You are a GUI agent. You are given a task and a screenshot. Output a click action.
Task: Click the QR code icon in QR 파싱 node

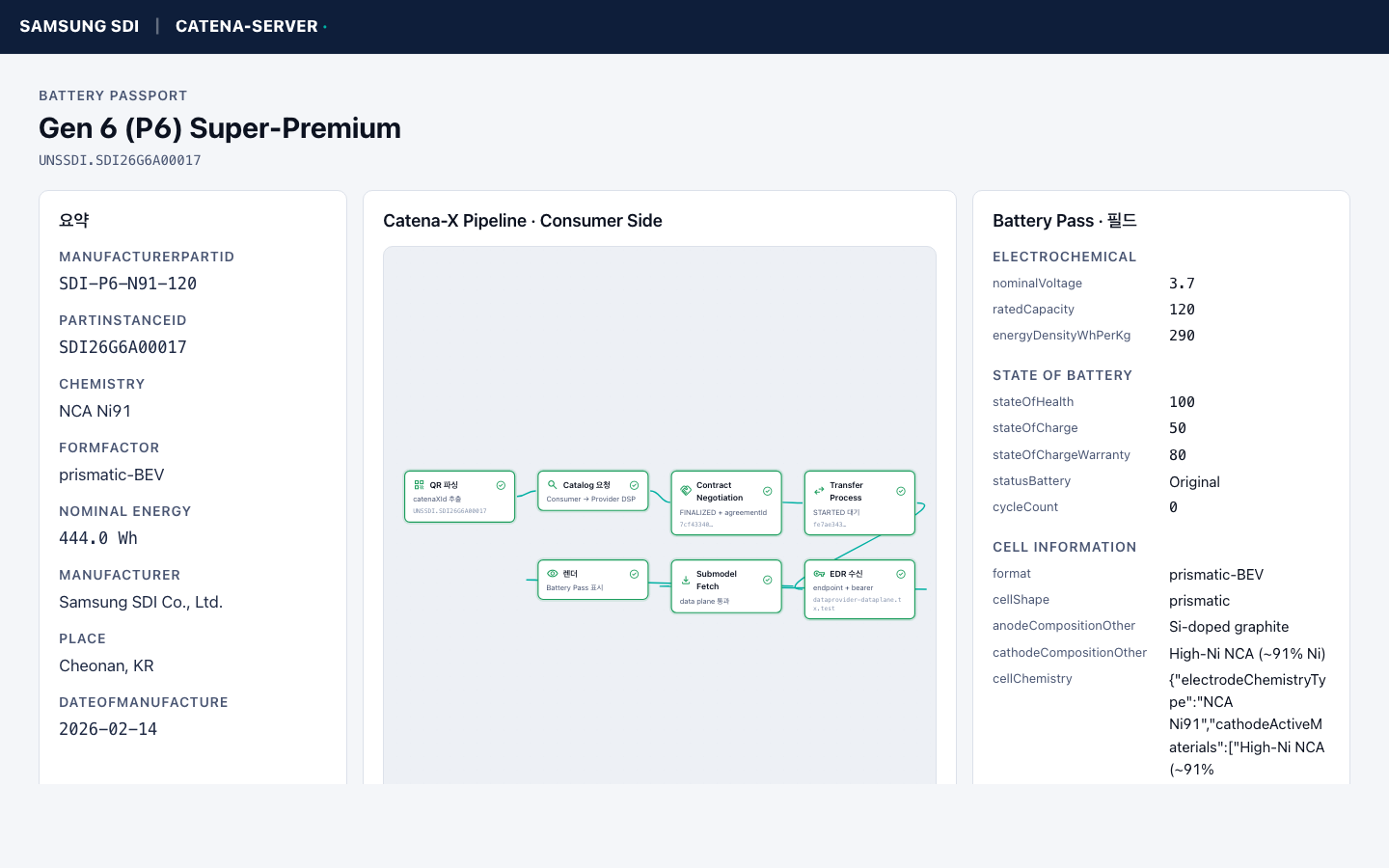pos(419,485)
